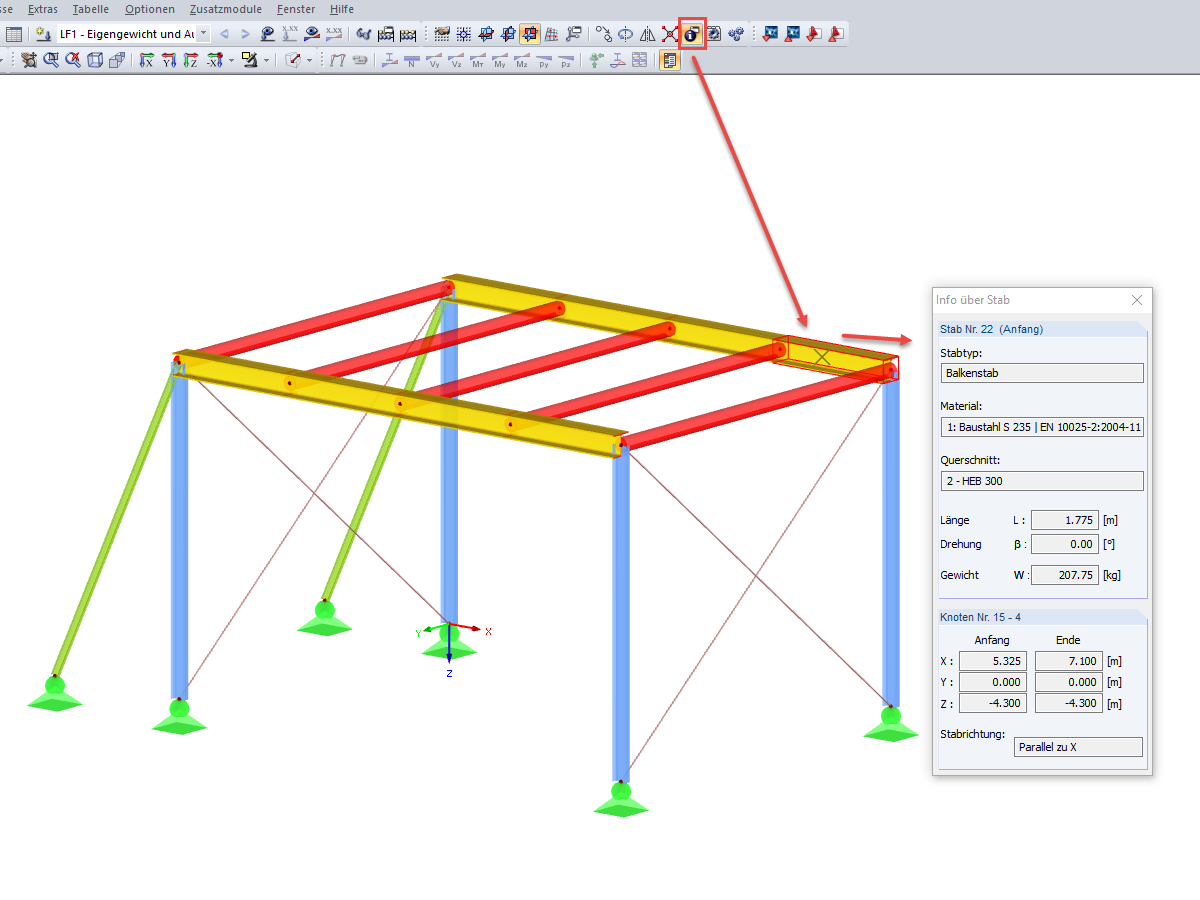
Task: Click the mirror objects icon
Action: click(647, 35)
